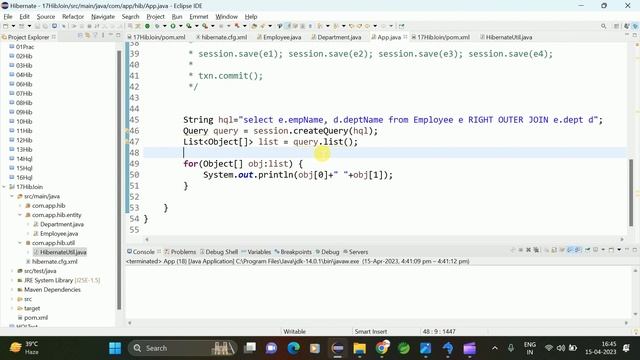
Task: Open the Source menu
Action: 46,17
